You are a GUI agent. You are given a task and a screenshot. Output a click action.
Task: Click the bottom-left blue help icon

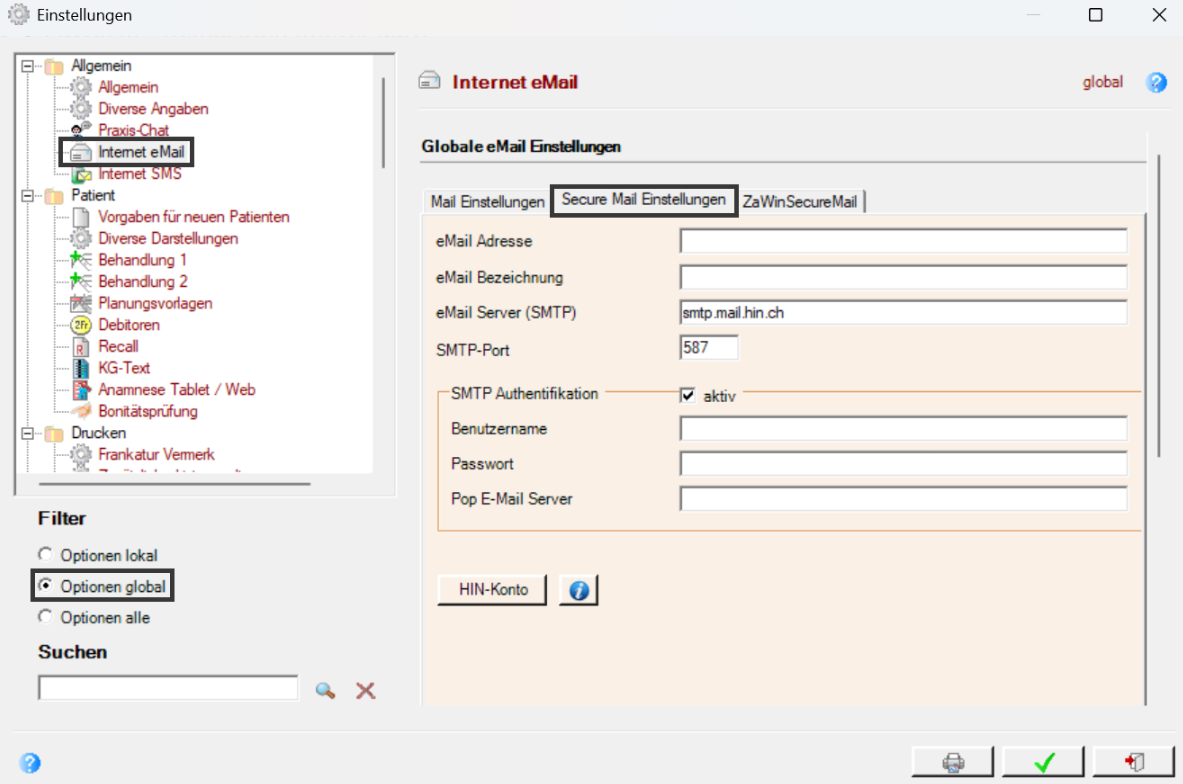click(x=30, y=763)
